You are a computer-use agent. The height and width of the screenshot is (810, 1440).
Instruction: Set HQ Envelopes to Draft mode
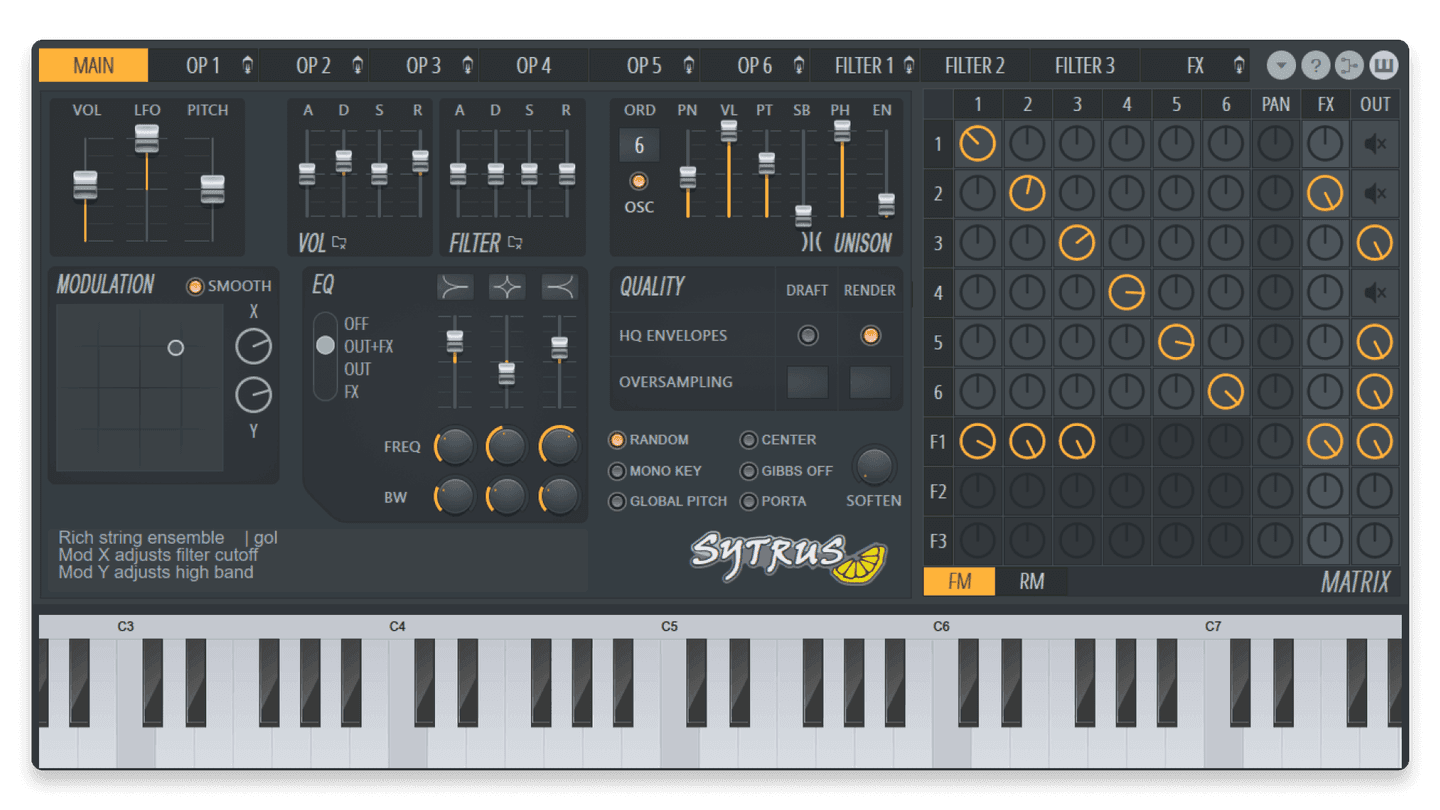point(807,336)
